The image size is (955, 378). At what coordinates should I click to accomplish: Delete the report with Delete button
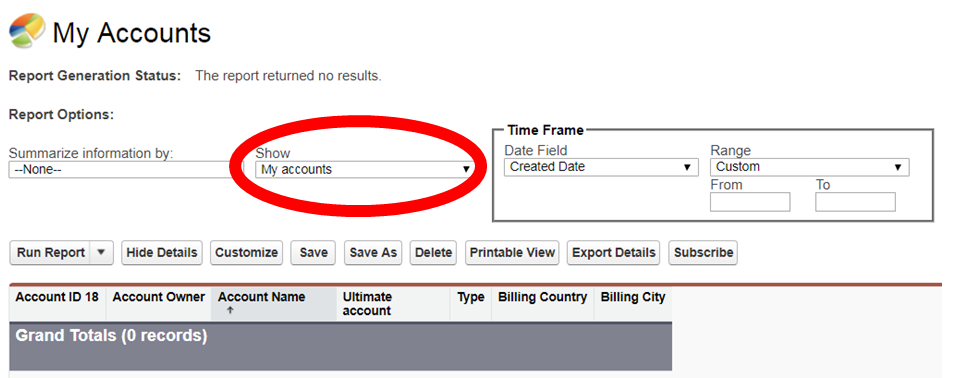tap(433, 253)
